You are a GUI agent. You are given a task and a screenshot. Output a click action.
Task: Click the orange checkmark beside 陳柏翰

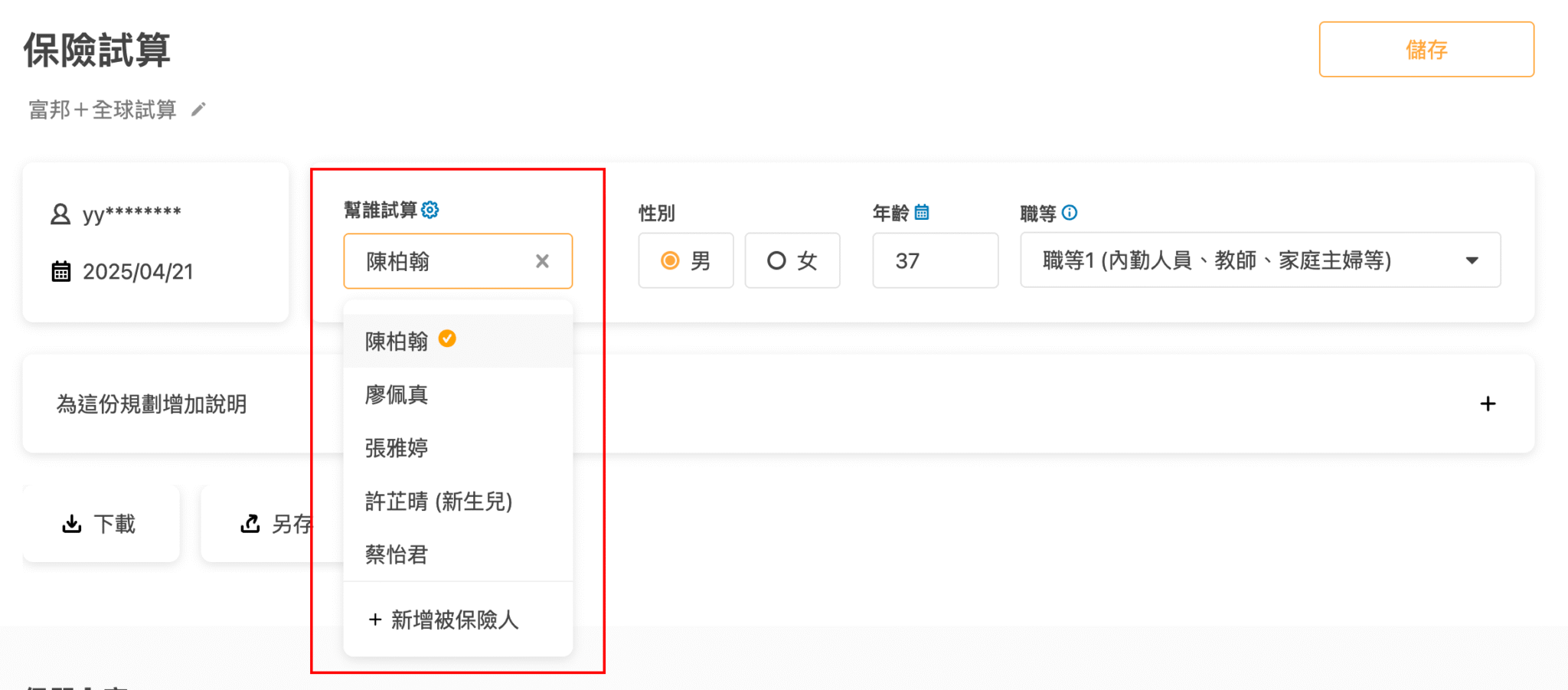point(447,339)
